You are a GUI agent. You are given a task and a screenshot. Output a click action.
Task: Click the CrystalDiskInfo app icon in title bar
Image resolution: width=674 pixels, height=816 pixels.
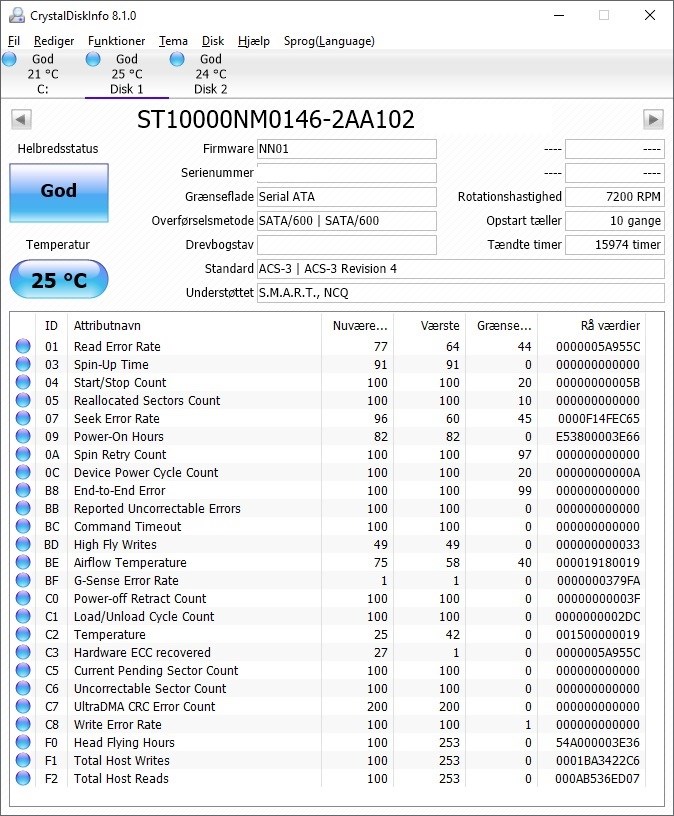(x=17, y=15)
